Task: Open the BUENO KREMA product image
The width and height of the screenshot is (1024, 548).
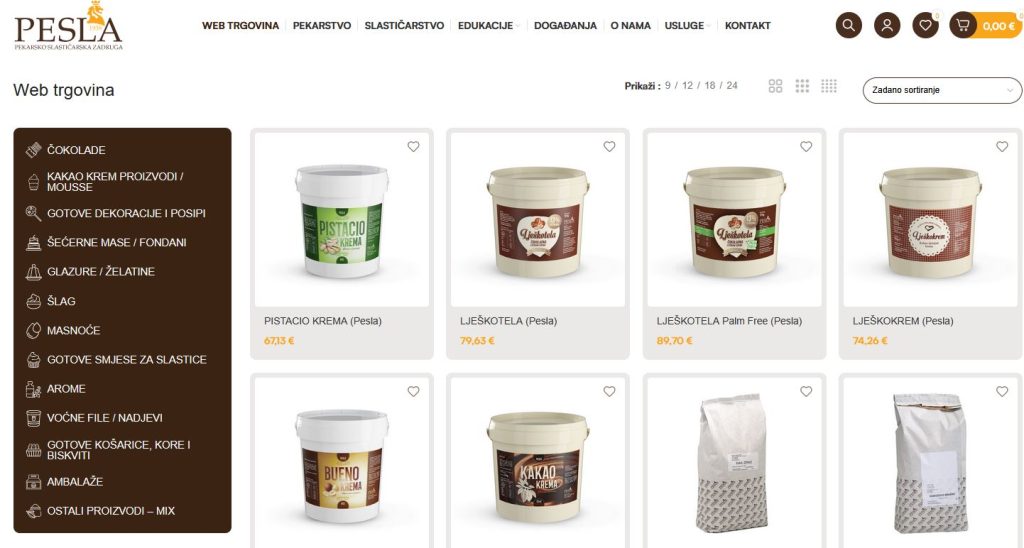Action: coord(342,464)
